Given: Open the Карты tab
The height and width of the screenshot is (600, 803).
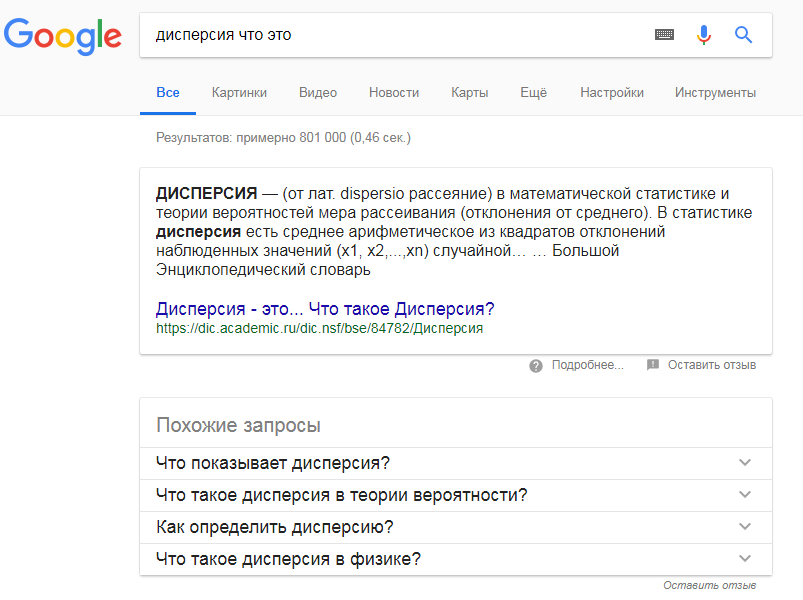Looking at the screenshot, I should tap(470, 93).
